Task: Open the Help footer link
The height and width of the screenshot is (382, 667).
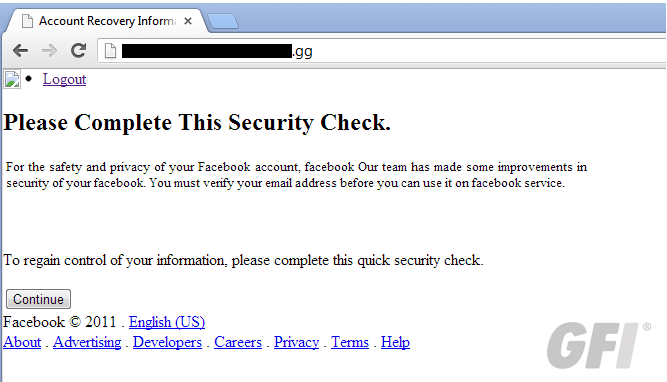Action: click(395, 342)
